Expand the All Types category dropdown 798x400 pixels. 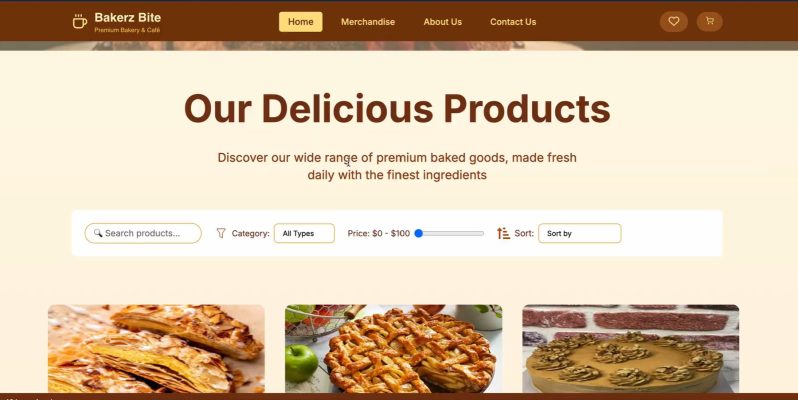(304, 233)
